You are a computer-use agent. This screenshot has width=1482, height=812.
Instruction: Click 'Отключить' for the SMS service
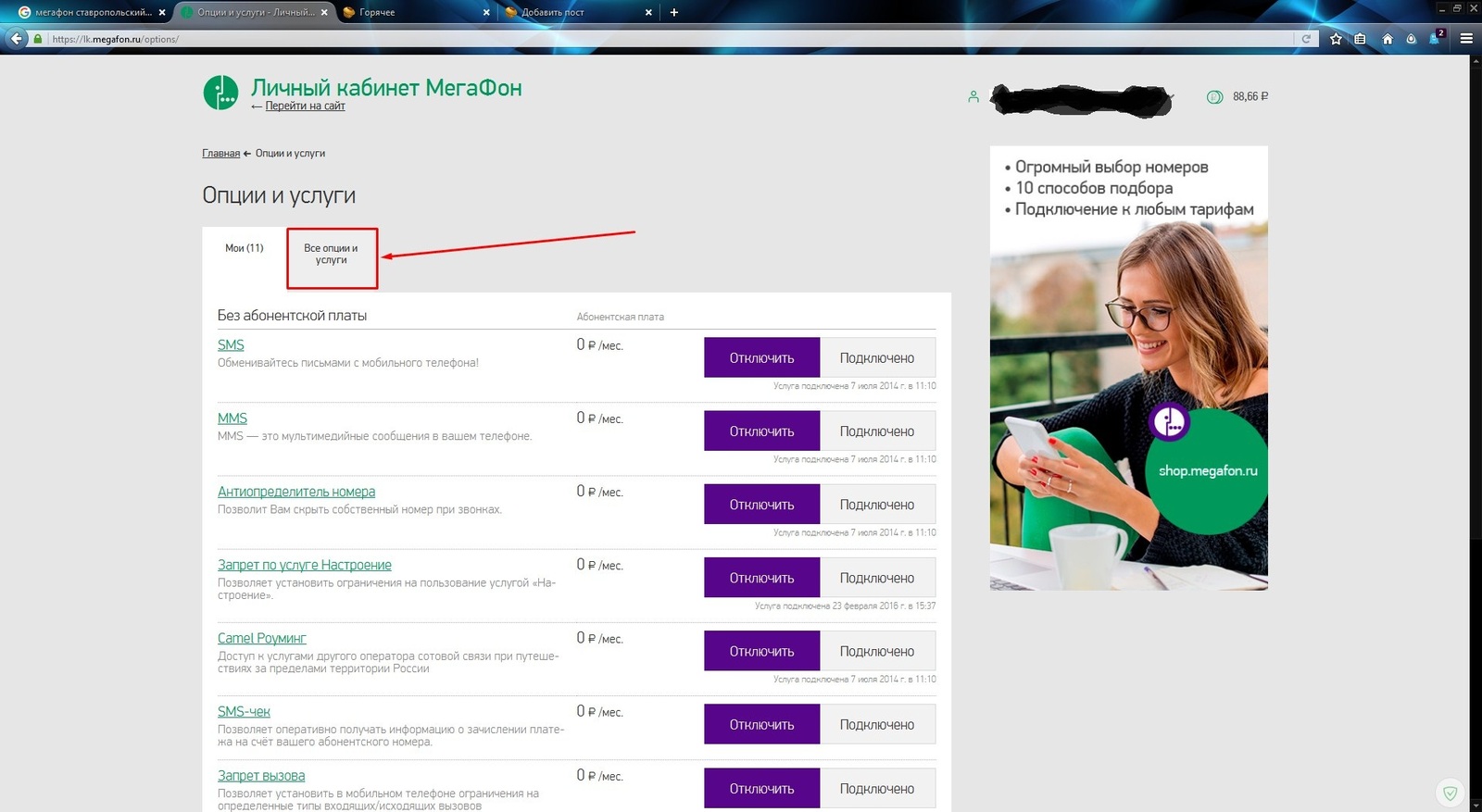761,357
